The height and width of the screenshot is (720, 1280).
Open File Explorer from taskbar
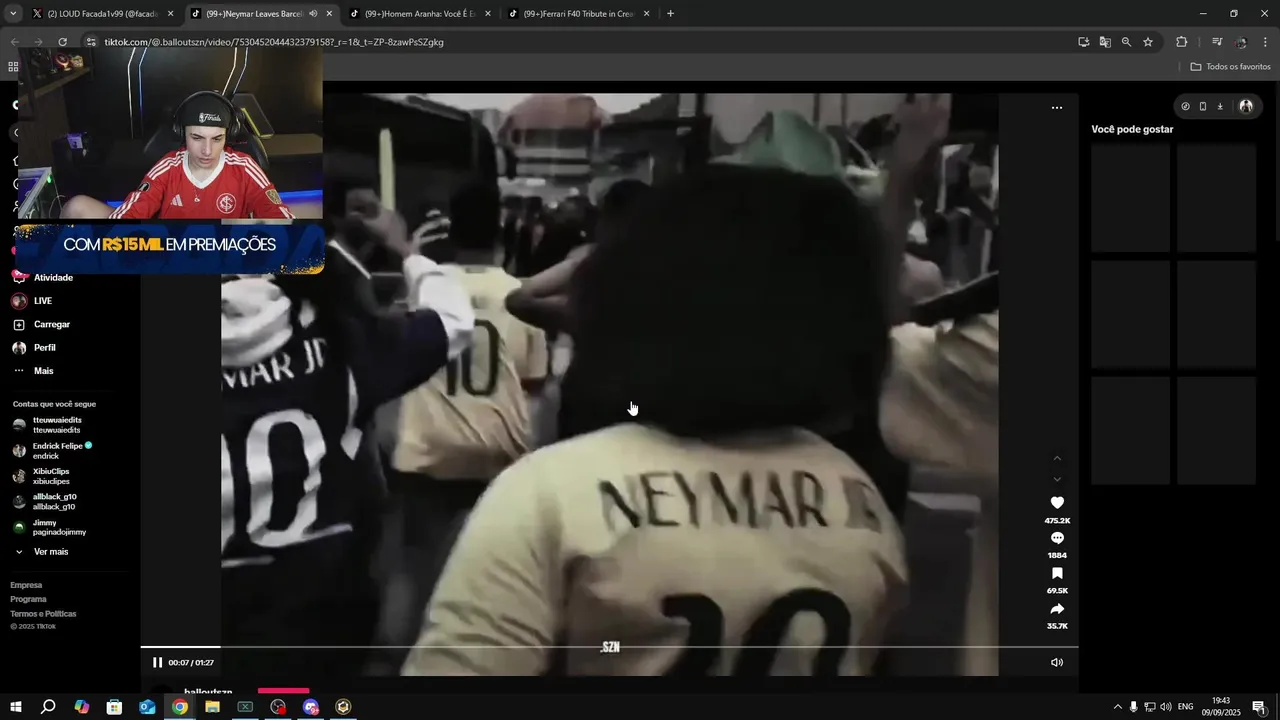[212, 707]
